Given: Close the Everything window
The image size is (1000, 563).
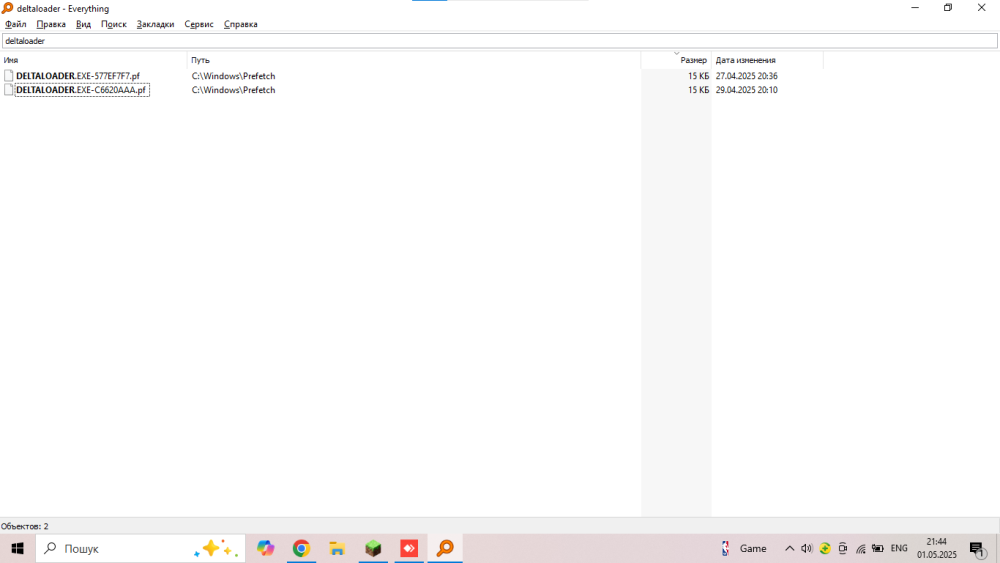Looking at the screenshot, I should (982, 8).
